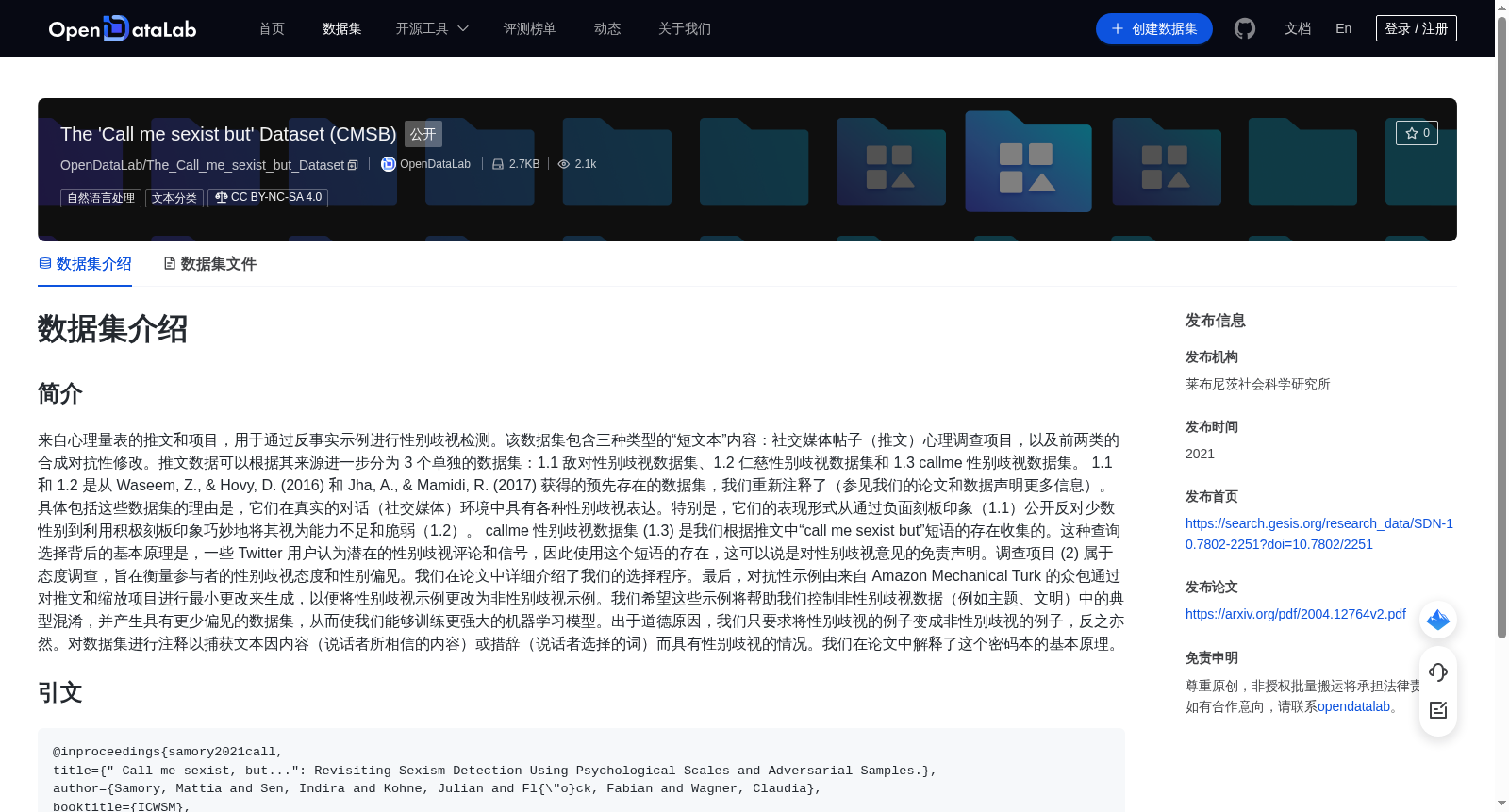1509x812 pixels.
Task: Click the 引文 heading
Action: [x=60, y=692]
